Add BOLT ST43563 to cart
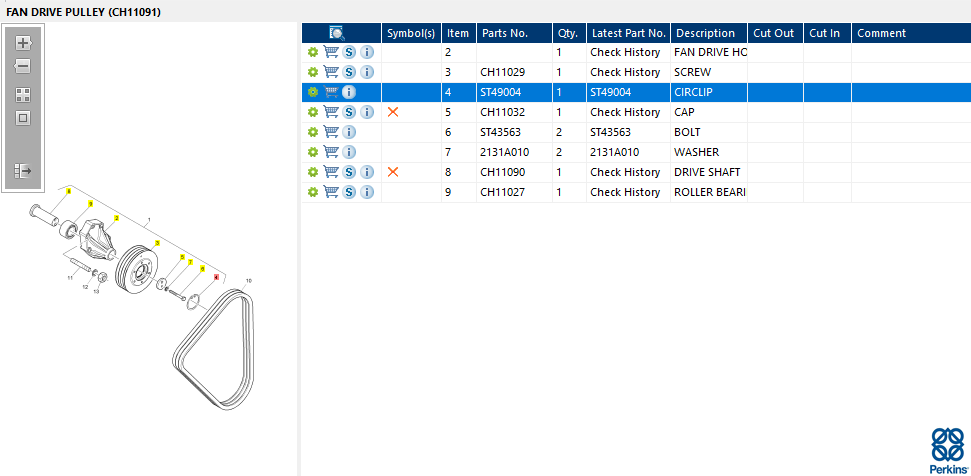Viewport: 971px width, 476px height. click(x=331, y=132)
